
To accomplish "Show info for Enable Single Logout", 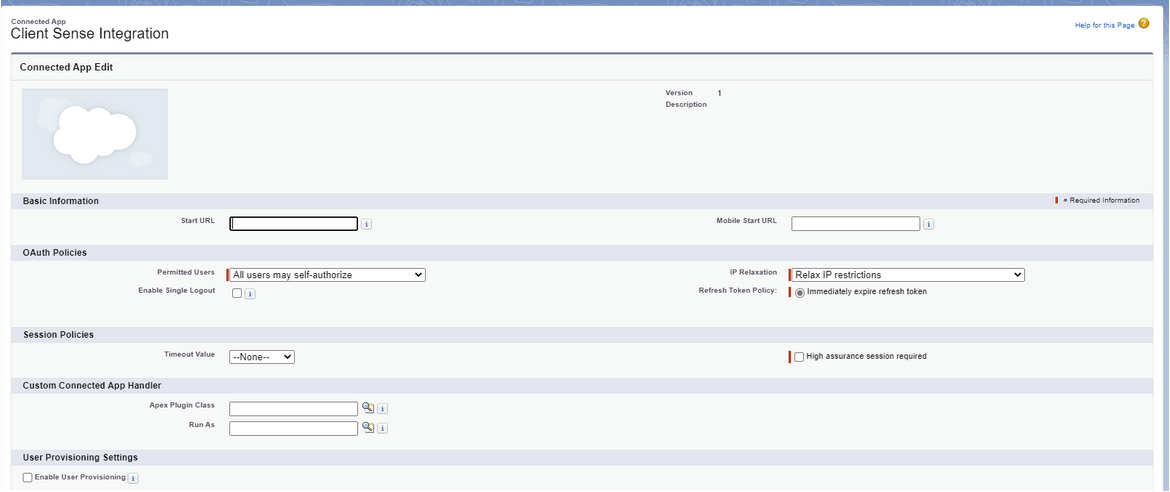I will (x=250, y=294).
